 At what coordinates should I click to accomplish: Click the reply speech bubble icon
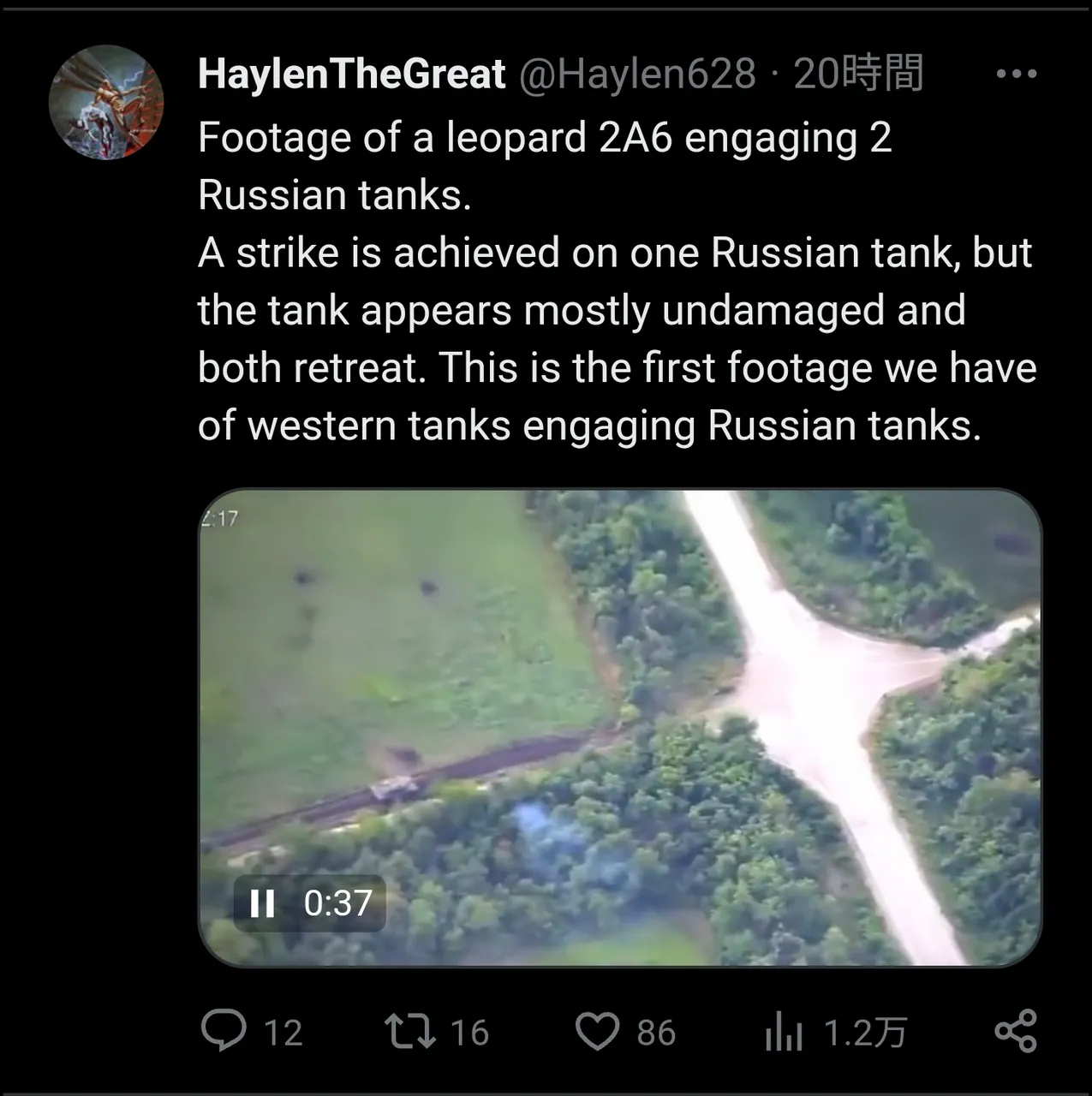point(224,1030)
